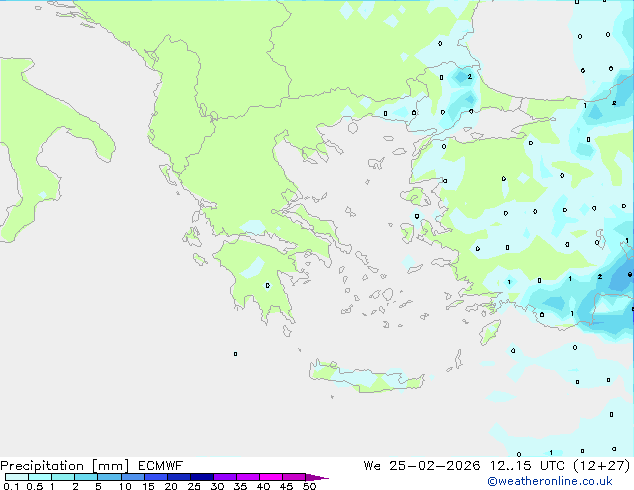The image size is (634, 490).
Task: Select the 1–2 mm legend swatch
Action: tap(63, 477)
